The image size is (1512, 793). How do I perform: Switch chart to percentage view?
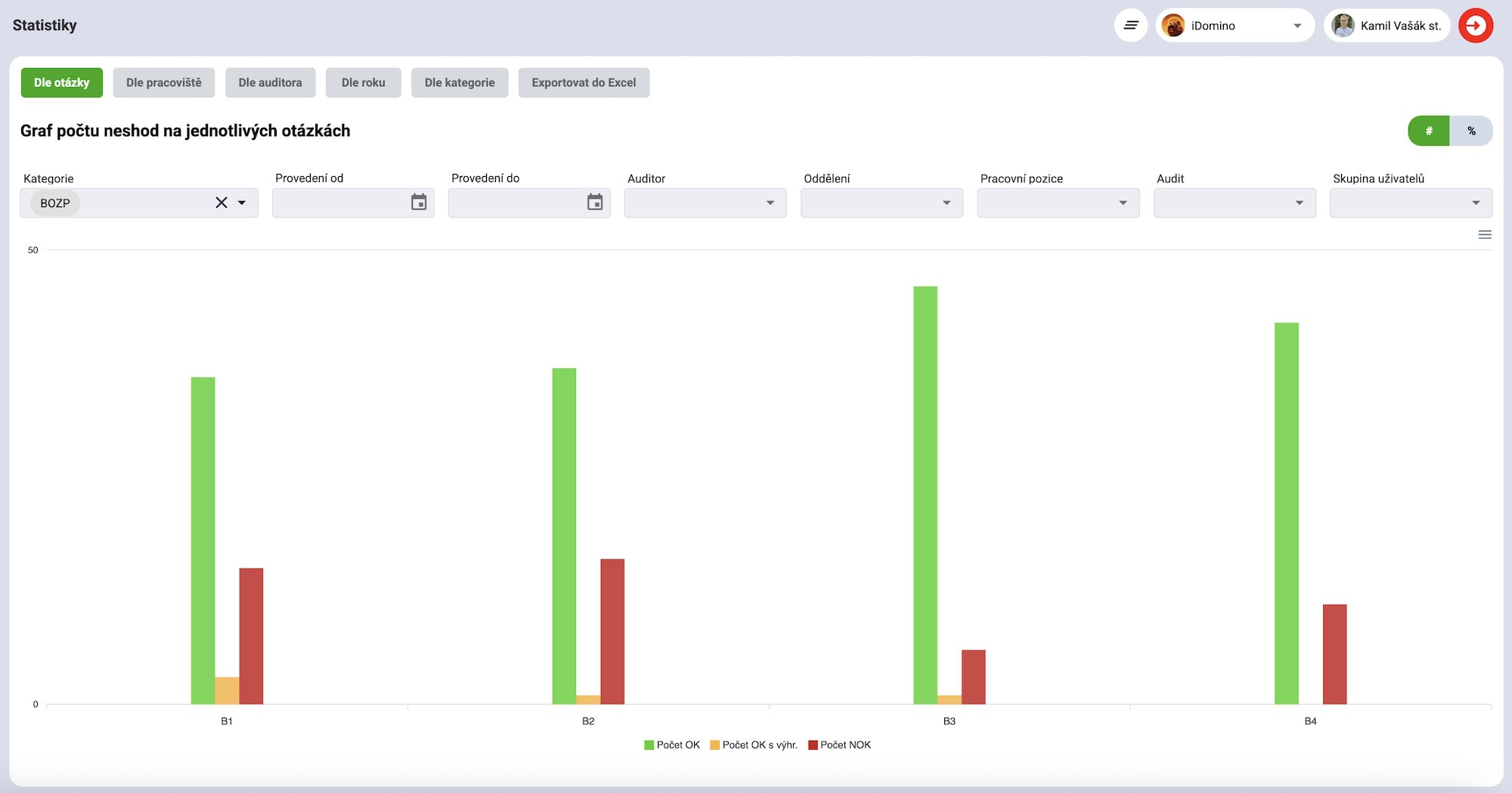tap(1470, 131)
